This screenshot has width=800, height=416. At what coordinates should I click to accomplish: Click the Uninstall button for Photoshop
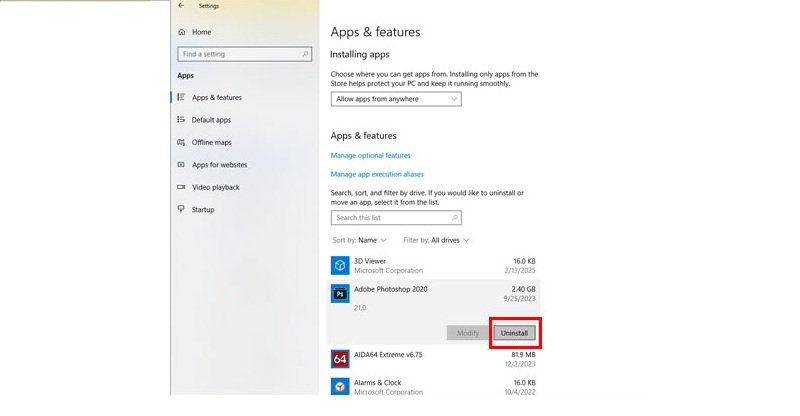tap(514, 333)
